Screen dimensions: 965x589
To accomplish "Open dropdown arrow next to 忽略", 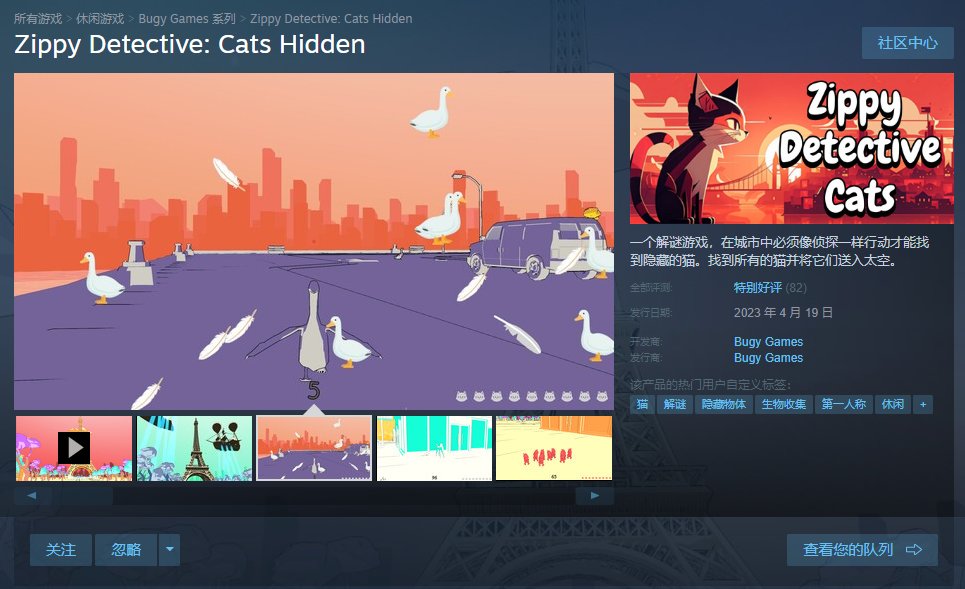I will 169,550.
